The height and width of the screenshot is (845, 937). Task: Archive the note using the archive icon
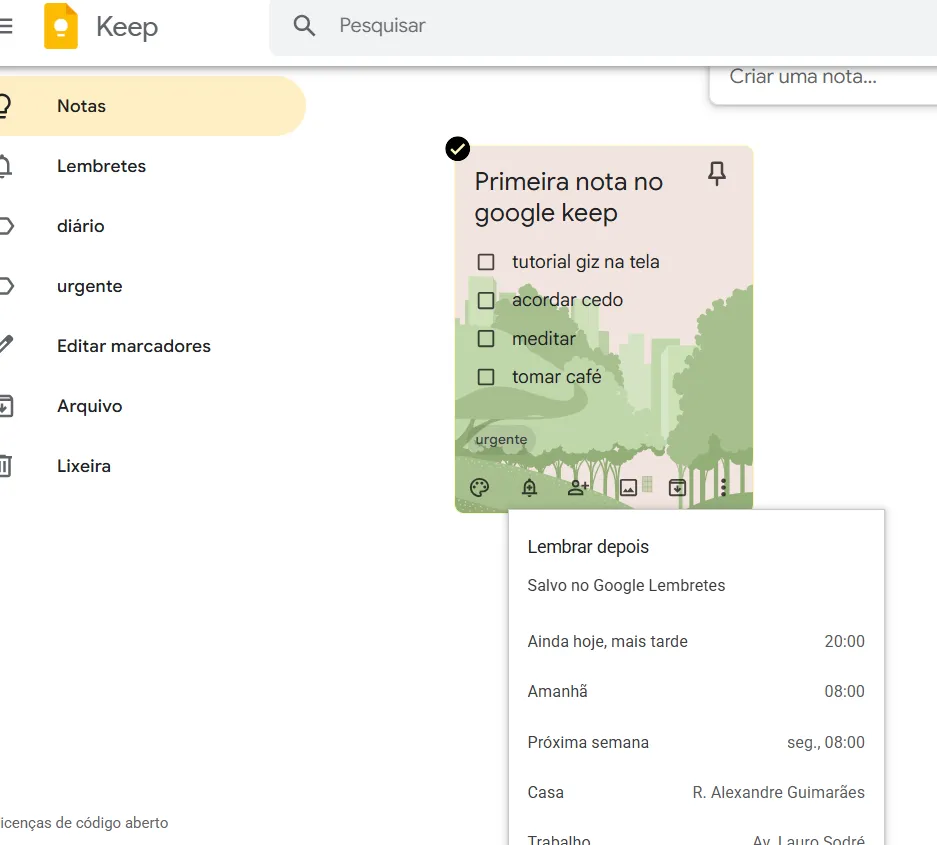(x=677, y=488)
